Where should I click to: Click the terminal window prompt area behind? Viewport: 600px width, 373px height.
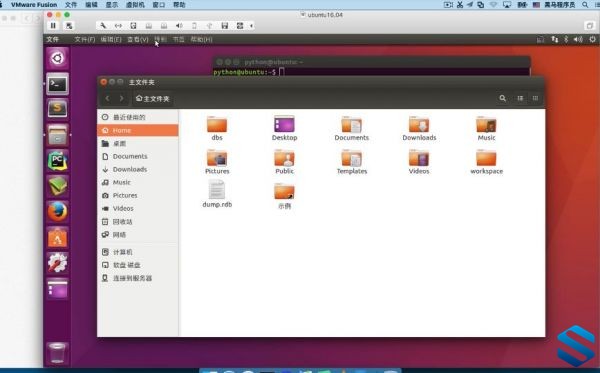[371, 72]
